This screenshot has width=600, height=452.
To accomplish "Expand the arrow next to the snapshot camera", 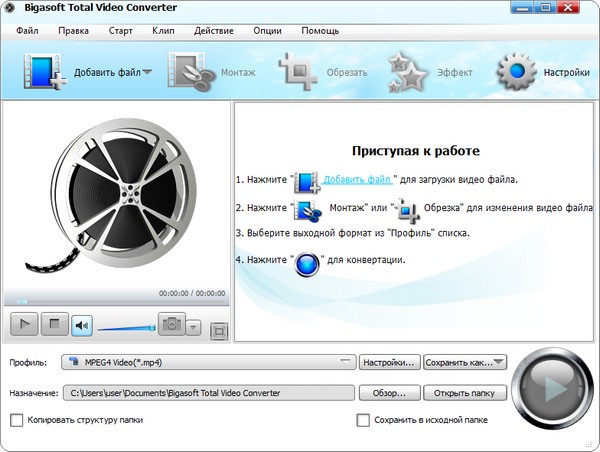I will (x=194, y=326).
